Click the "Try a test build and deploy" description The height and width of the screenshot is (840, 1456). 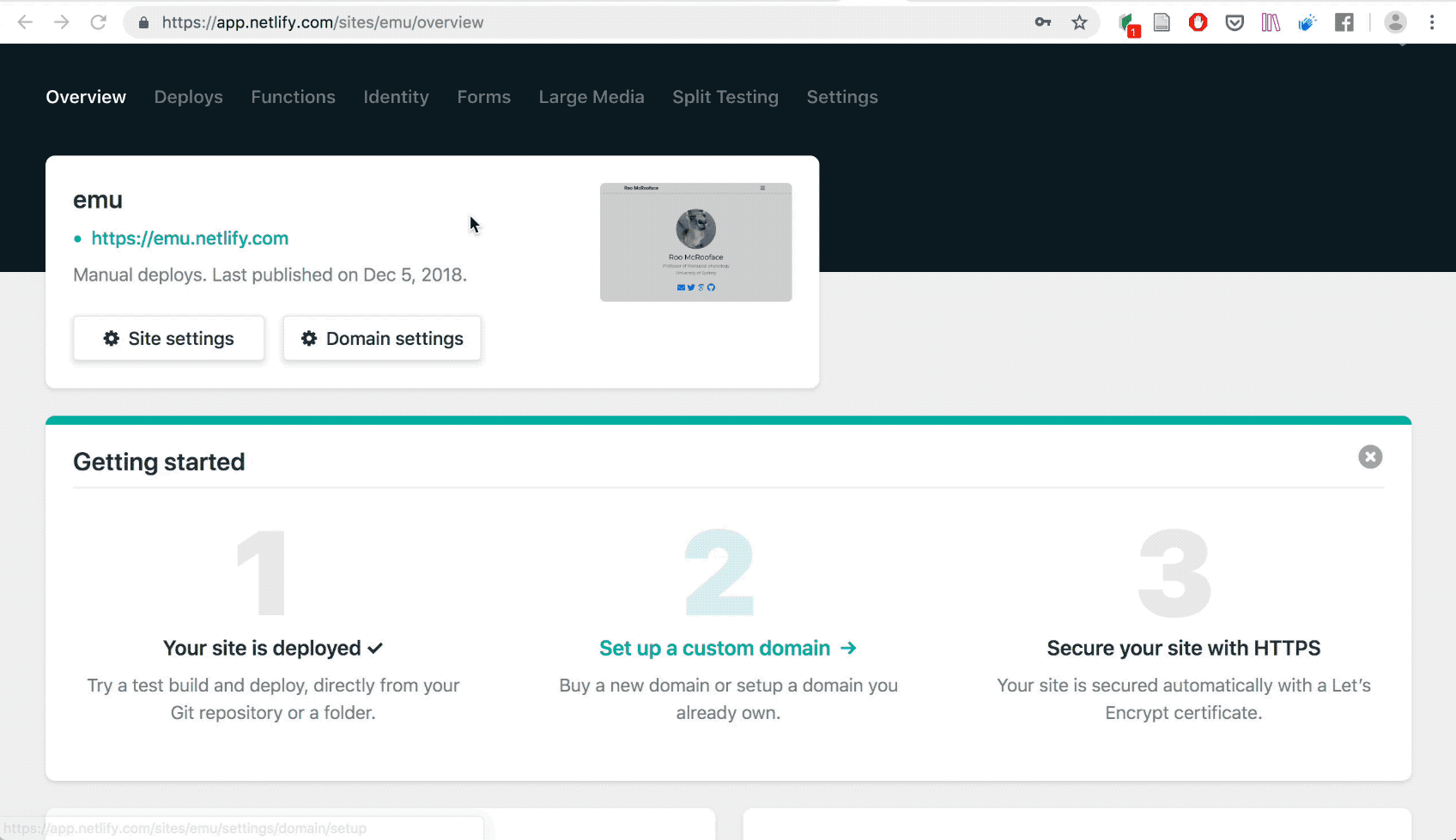[x=273, y=698]
